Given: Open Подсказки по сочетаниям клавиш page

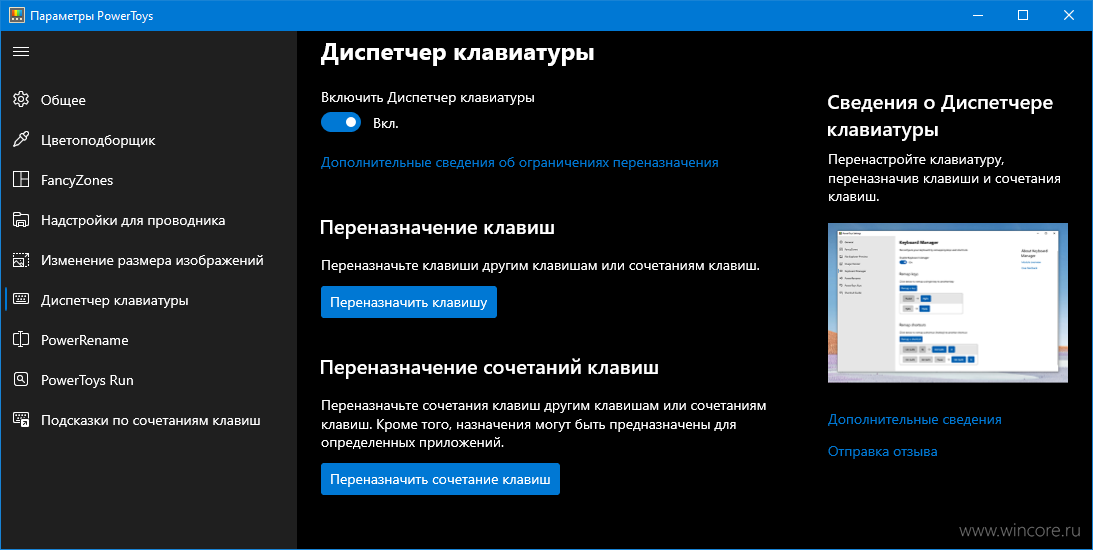Looking at the screenshot, I should [148, 420].
